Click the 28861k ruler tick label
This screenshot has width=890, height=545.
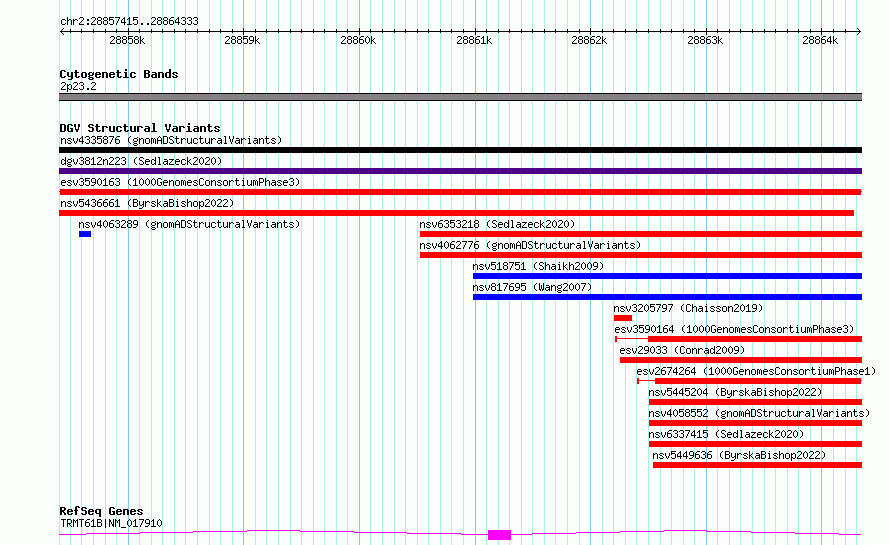474,40
